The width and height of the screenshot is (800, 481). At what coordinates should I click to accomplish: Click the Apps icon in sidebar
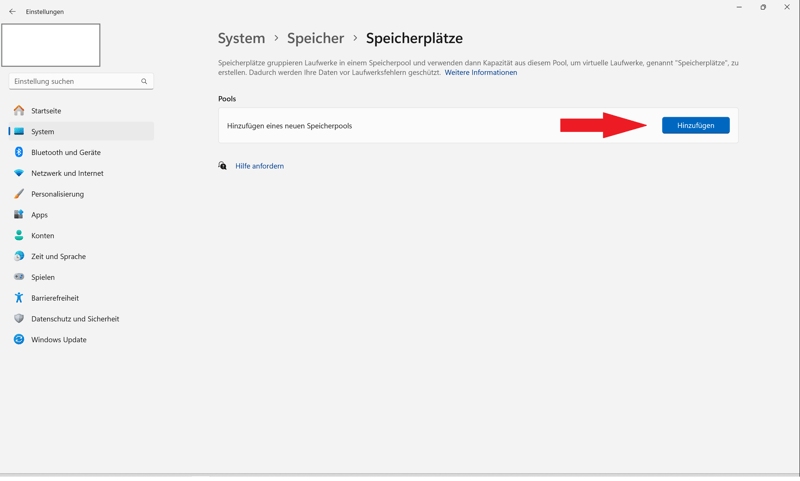coord(19,215)
